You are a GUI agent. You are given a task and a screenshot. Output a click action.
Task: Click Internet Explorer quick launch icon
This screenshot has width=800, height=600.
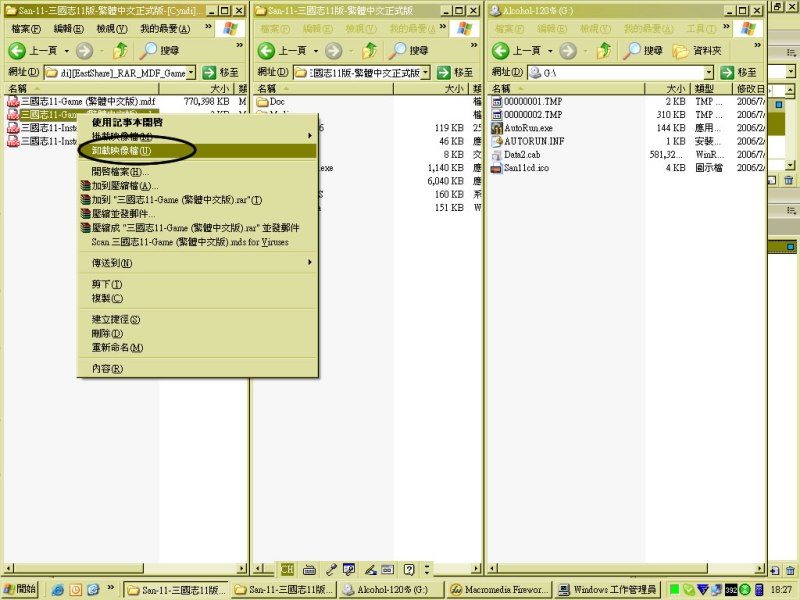coord(58,590)
